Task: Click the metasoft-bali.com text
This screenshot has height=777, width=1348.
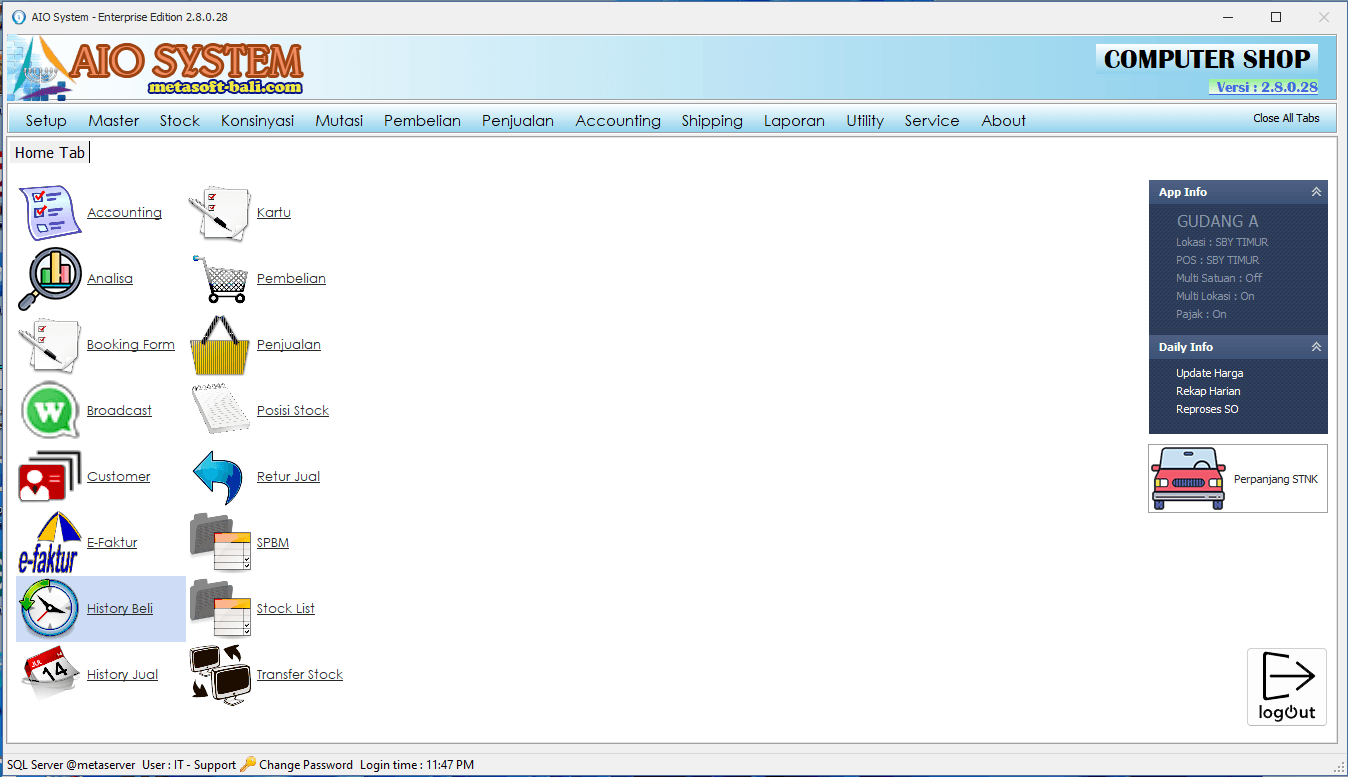Action: (225, 87)
